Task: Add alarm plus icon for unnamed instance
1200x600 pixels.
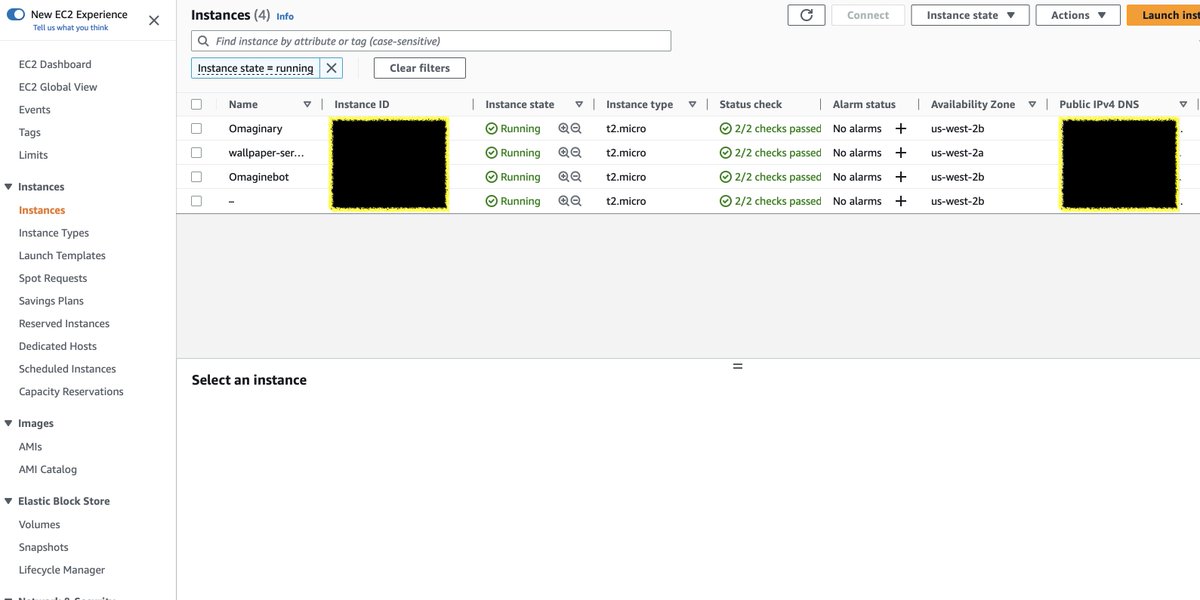Action: [900, 201]
